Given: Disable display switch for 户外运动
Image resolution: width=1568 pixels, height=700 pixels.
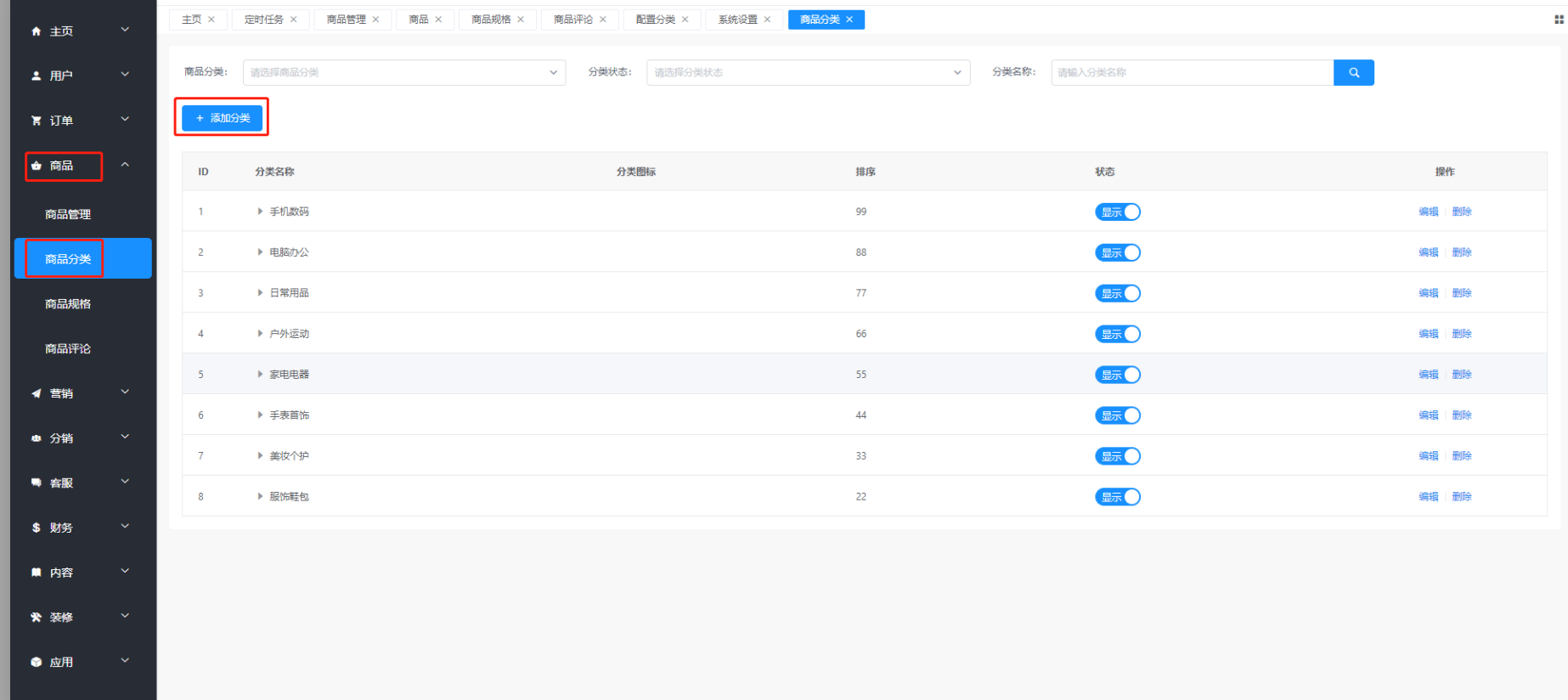Looking at the screenshot, I should (x=1117, y=335).
